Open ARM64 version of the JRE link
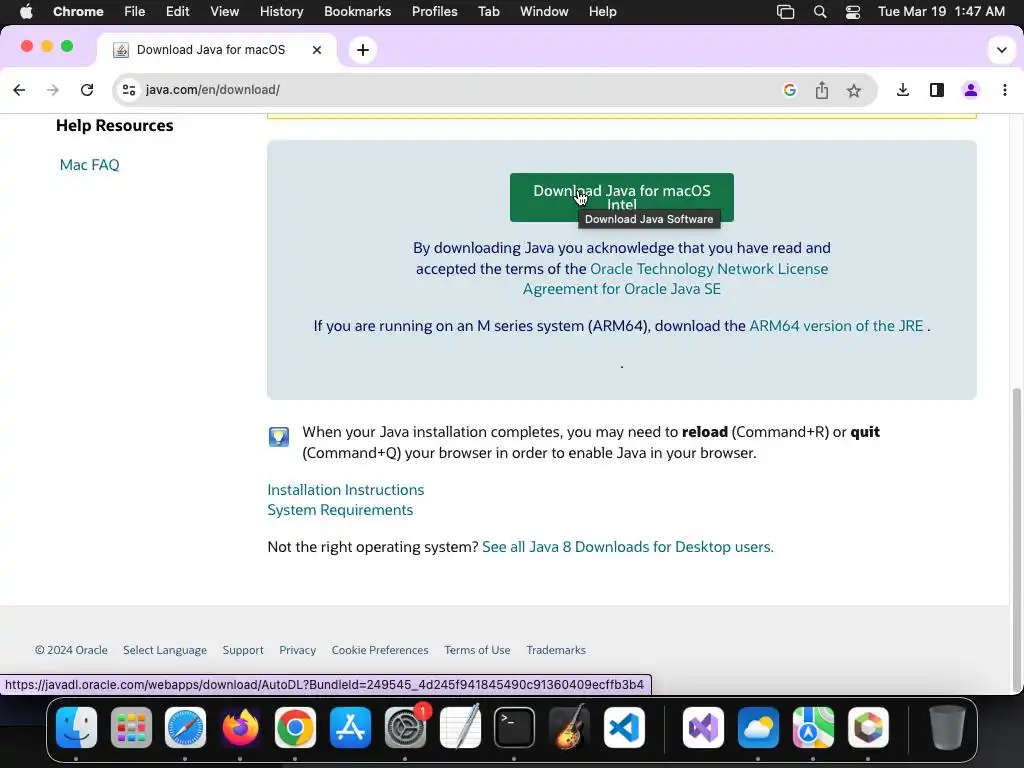1024x768 pixels. tap(836, 326)
